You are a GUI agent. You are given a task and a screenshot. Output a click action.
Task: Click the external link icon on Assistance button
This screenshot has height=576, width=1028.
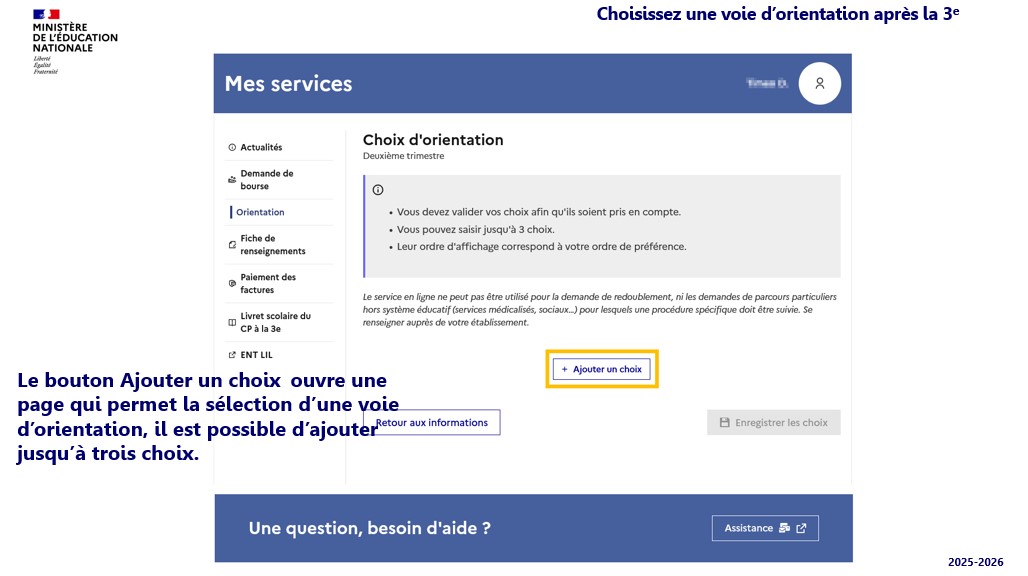click(801, 528)
